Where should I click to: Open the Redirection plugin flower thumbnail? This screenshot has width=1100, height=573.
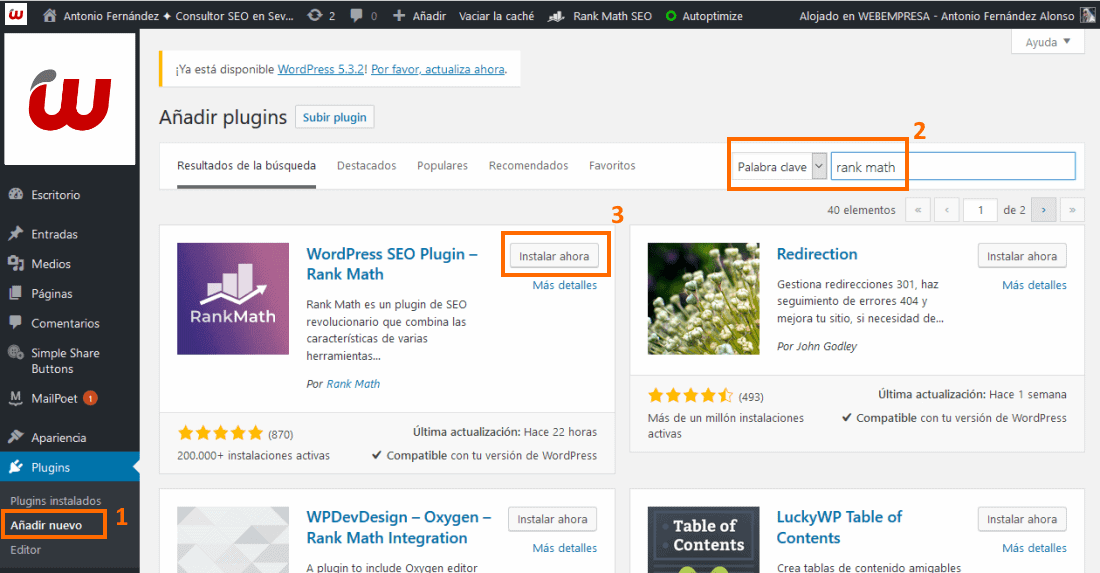(x=703, y=299)
